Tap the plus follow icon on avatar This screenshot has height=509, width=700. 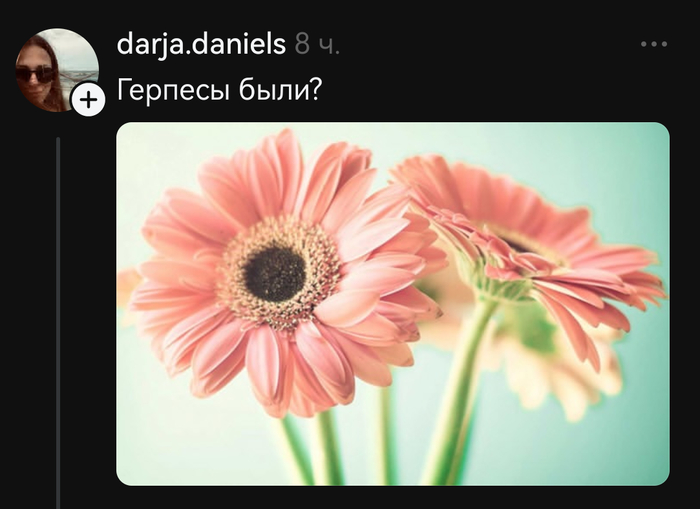pos(88,99)
